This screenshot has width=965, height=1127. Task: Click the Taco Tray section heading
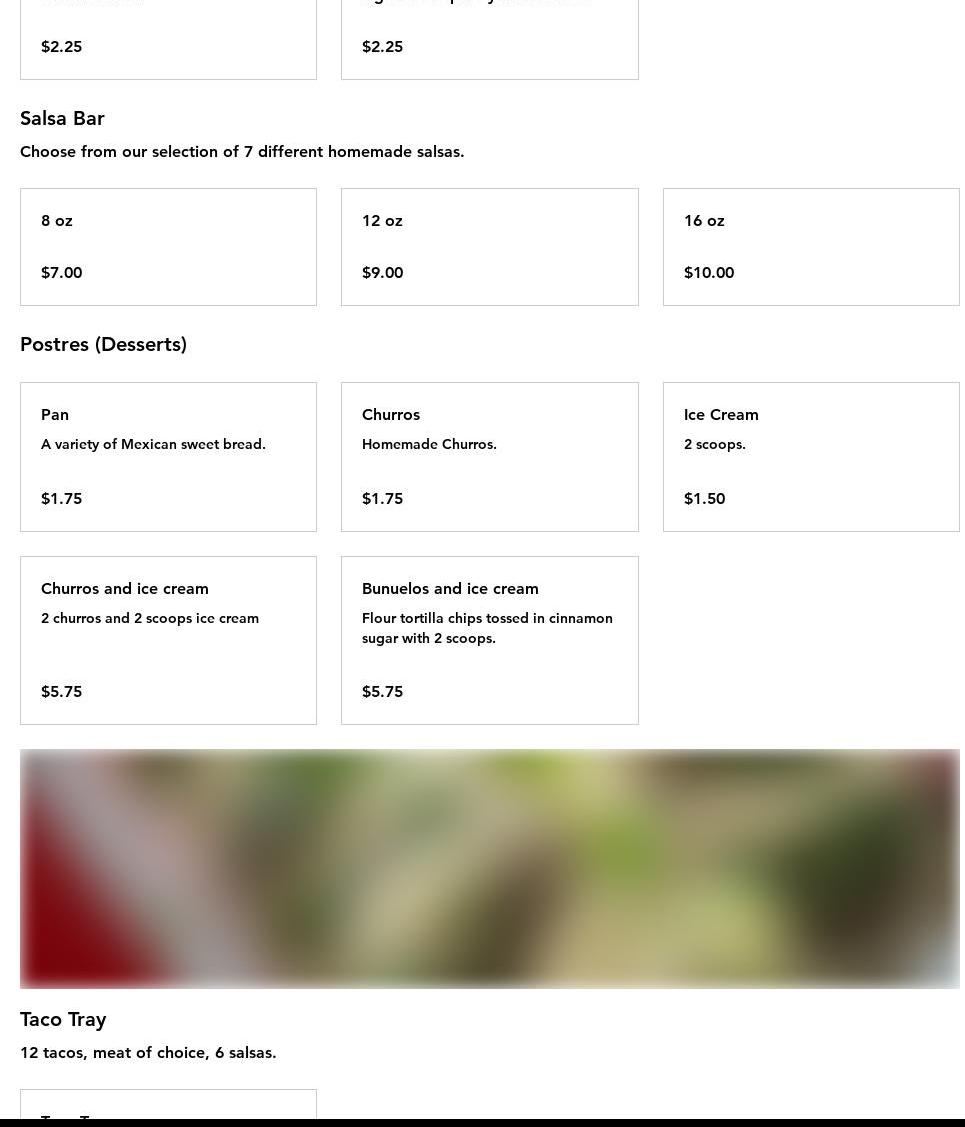(63, 1019)
